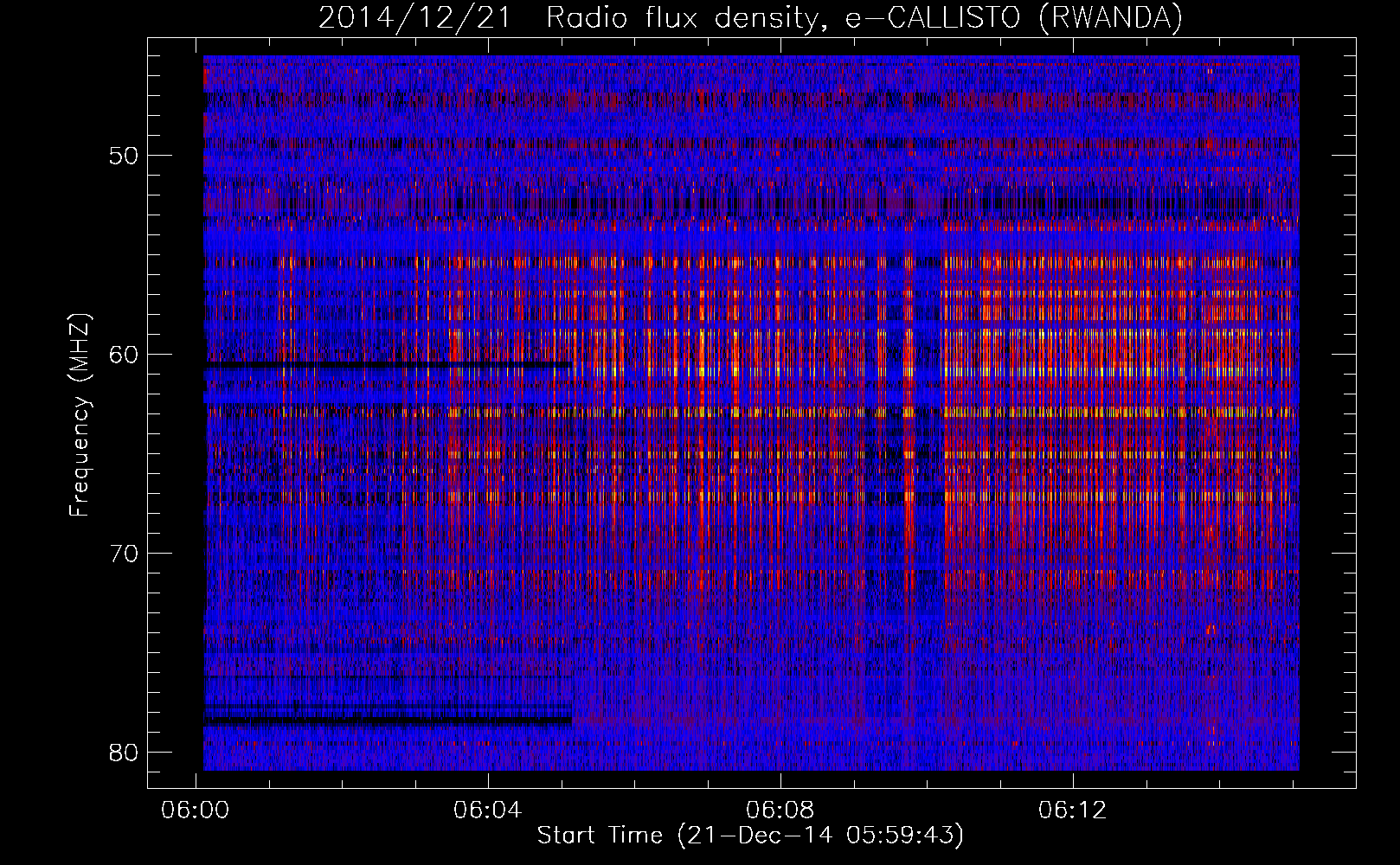Click the 06:08 time tick label
The image size is (1400, 865).
[x=780, y=810]
